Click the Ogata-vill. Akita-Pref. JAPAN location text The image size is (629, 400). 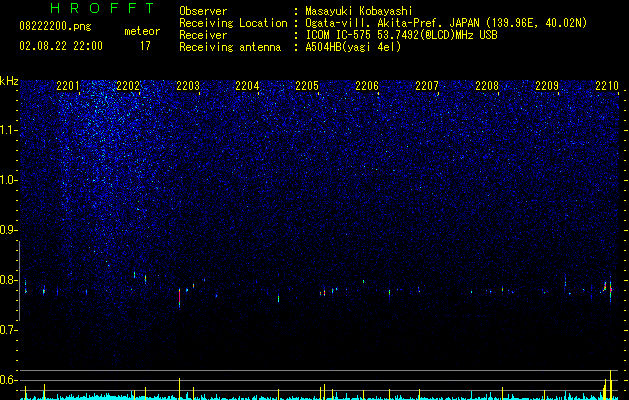coord(446,23)
